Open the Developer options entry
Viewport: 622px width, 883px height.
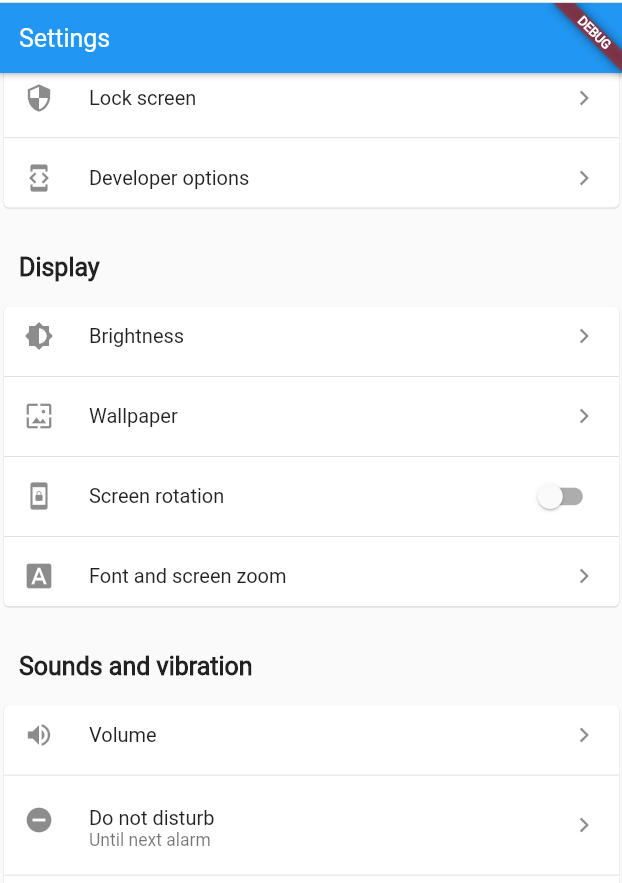(x=300, y=178)
